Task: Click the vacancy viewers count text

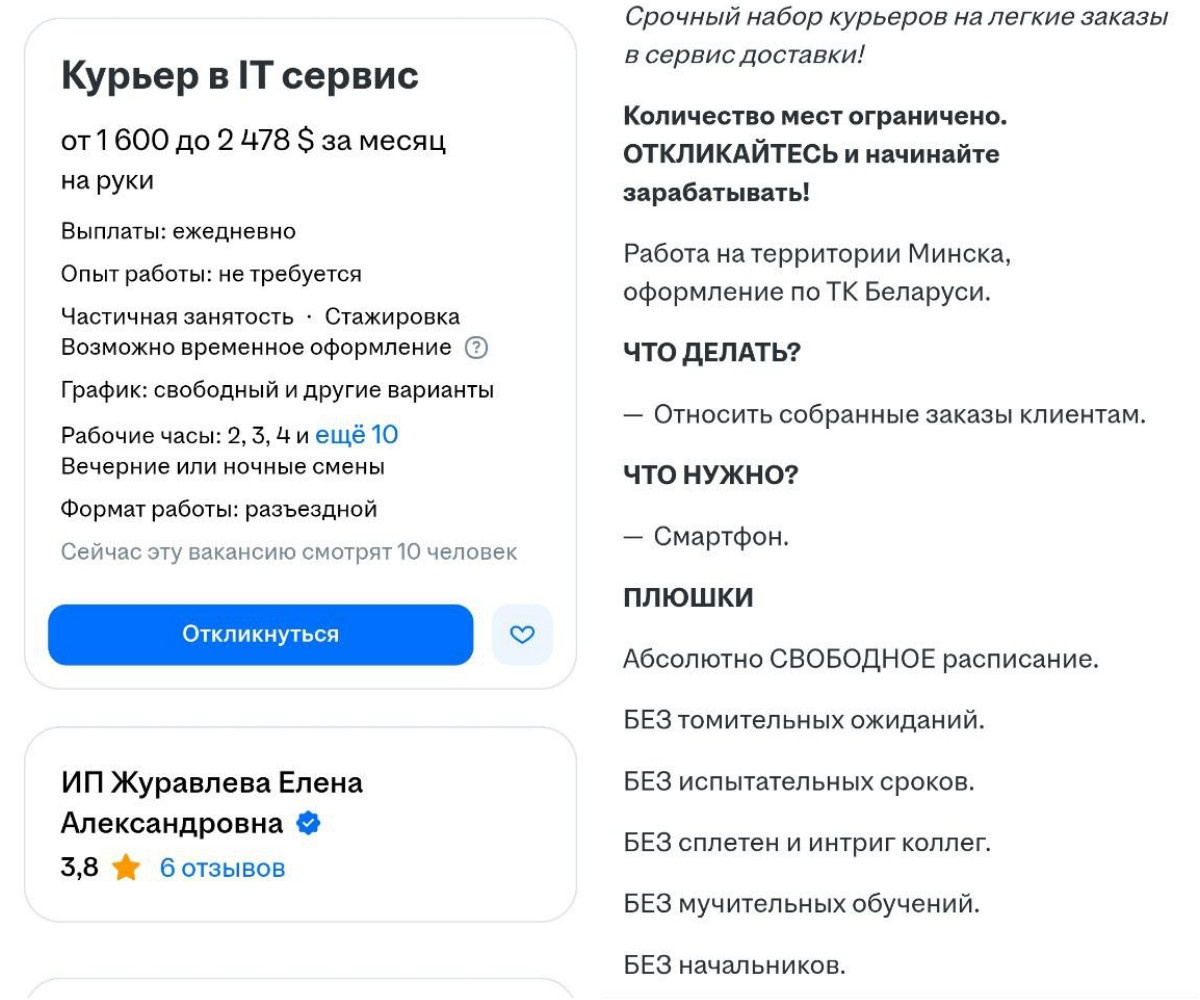Action: [x=286, y=551]
